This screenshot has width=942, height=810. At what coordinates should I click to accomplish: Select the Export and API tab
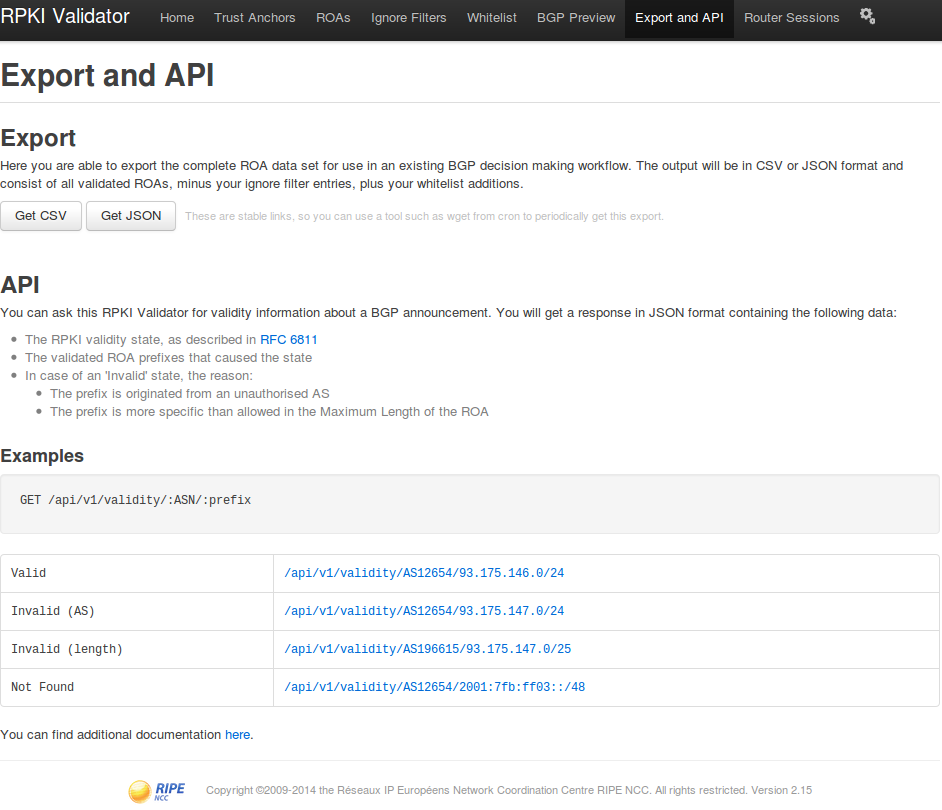(679, 18)
